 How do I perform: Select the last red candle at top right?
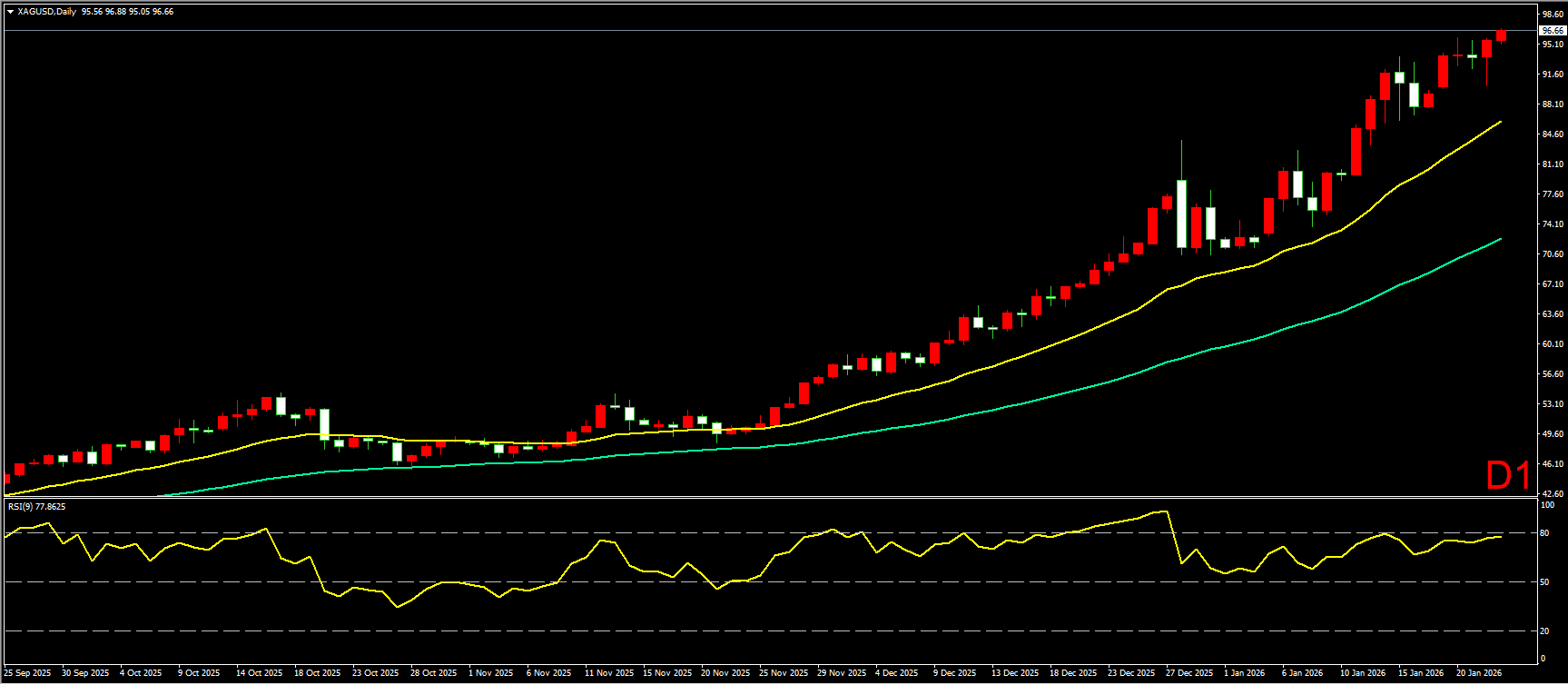click(x=1502, y=35)
